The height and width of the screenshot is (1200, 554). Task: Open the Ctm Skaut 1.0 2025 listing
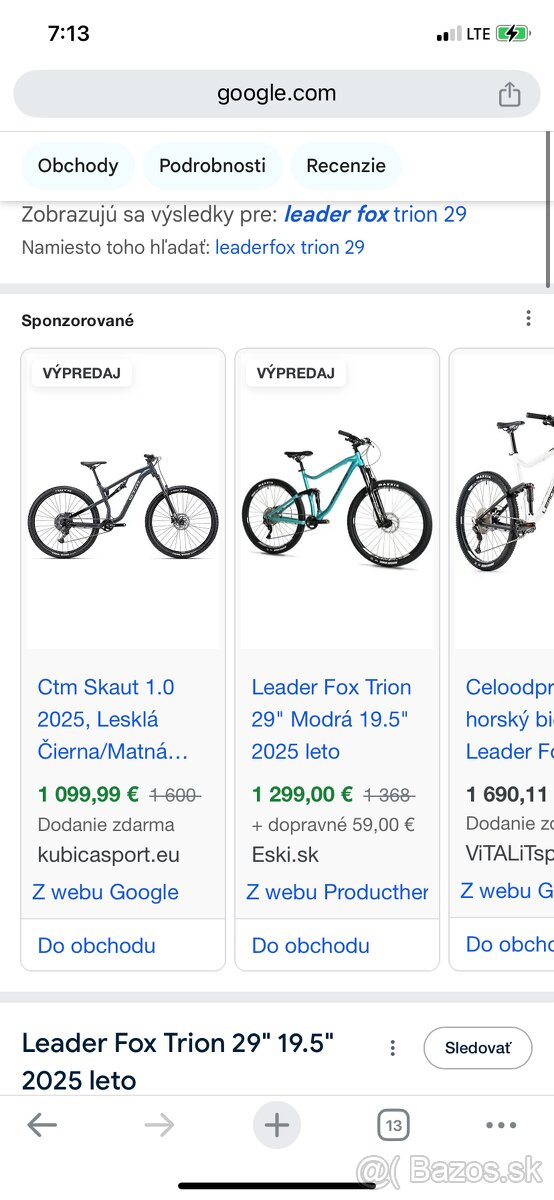113,719
